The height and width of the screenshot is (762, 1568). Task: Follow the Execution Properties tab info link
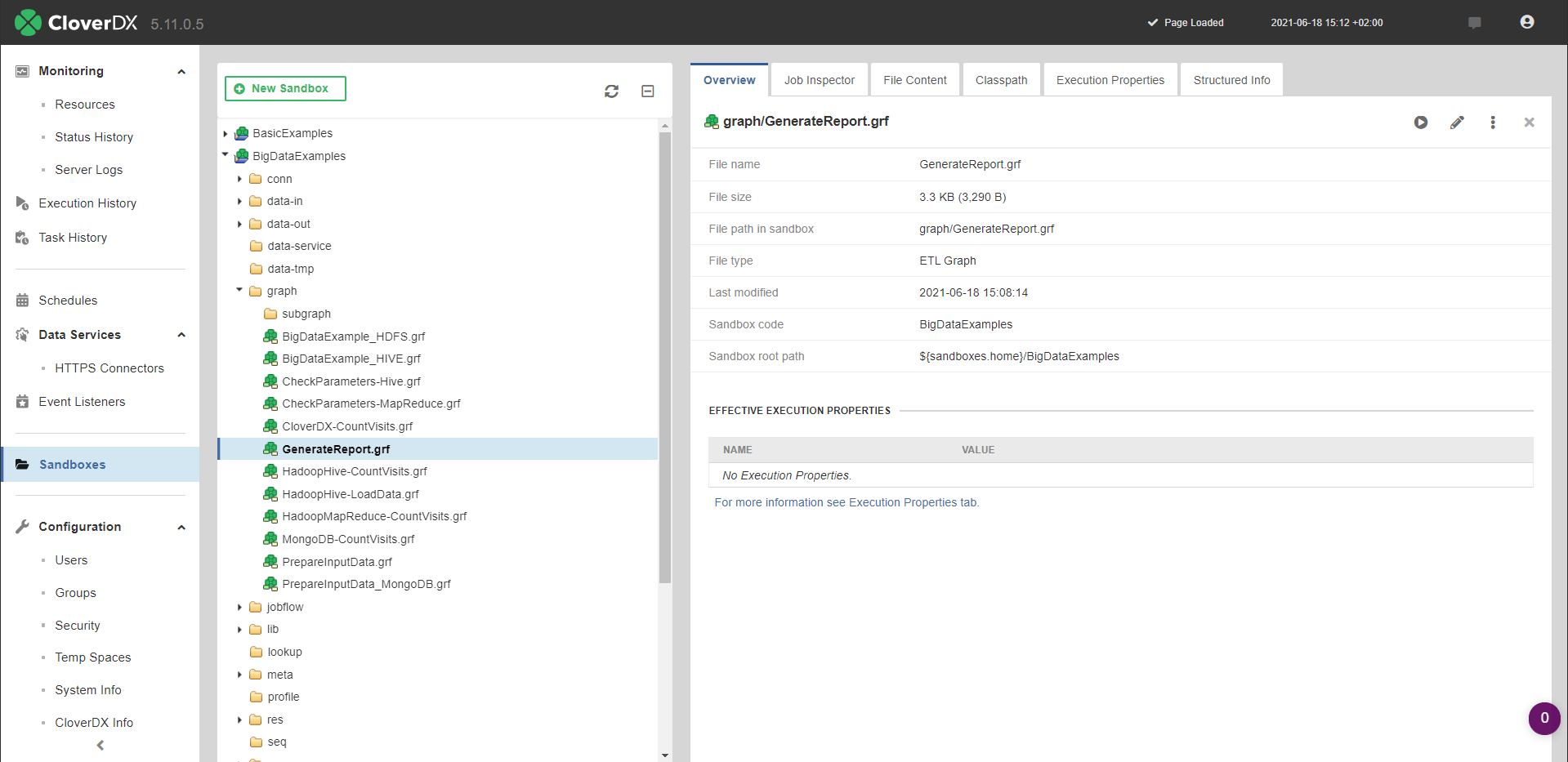tap(847, 502)
